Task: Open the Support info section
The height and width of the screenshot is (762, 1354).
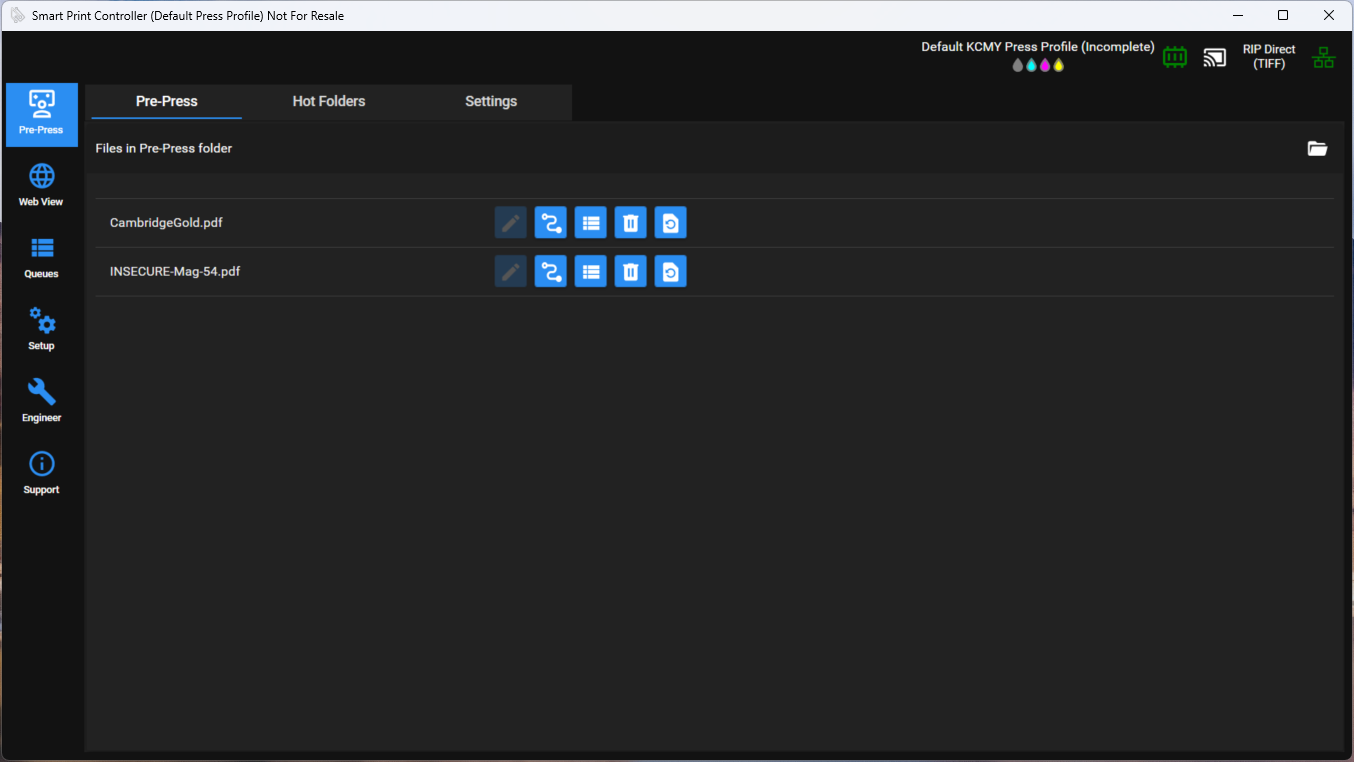Action: pyautogui.click(x=41, y=474)
